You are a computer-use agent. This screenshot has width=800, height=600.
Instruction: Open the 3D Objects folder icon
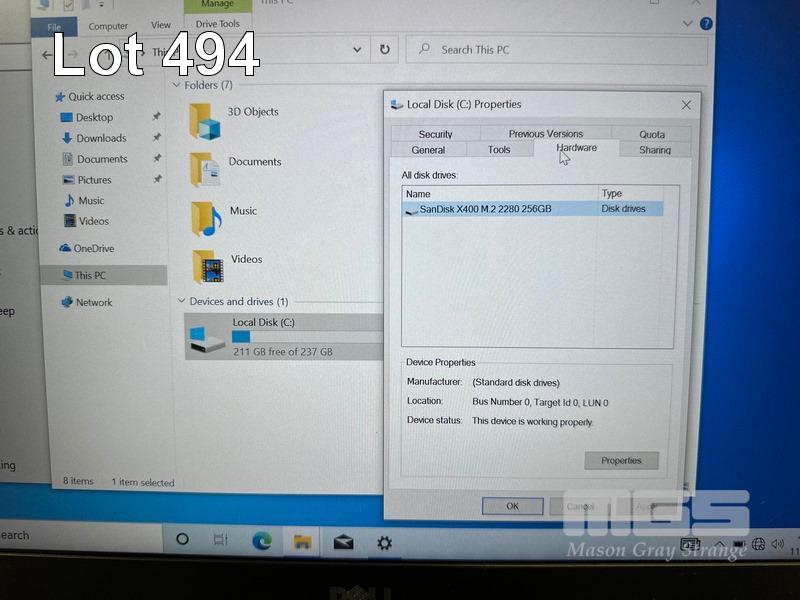(x=205, y=120)
